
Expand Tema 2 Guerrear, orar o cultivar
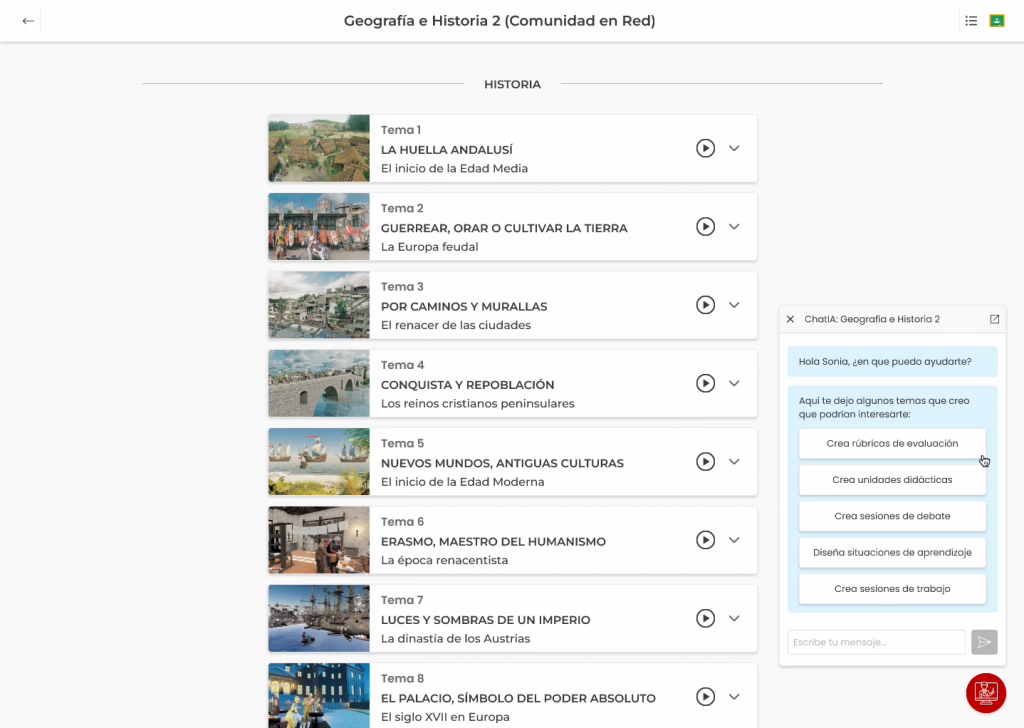click(x=734, y=227)
